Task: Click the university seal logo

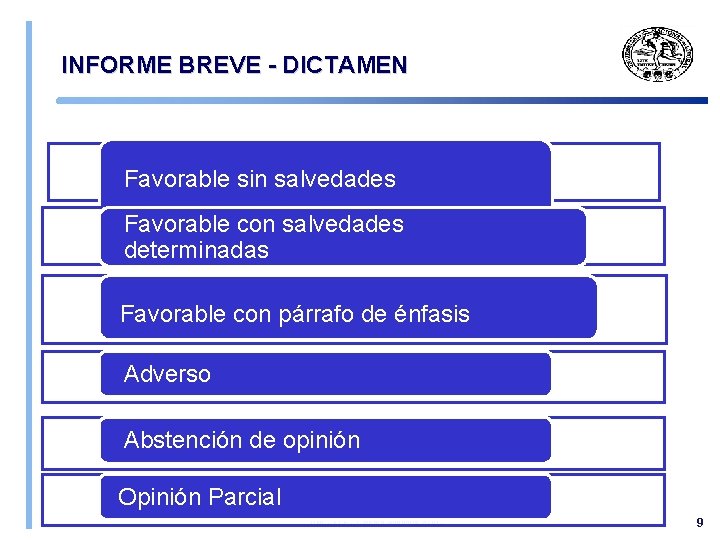Action: click(658, 53)
